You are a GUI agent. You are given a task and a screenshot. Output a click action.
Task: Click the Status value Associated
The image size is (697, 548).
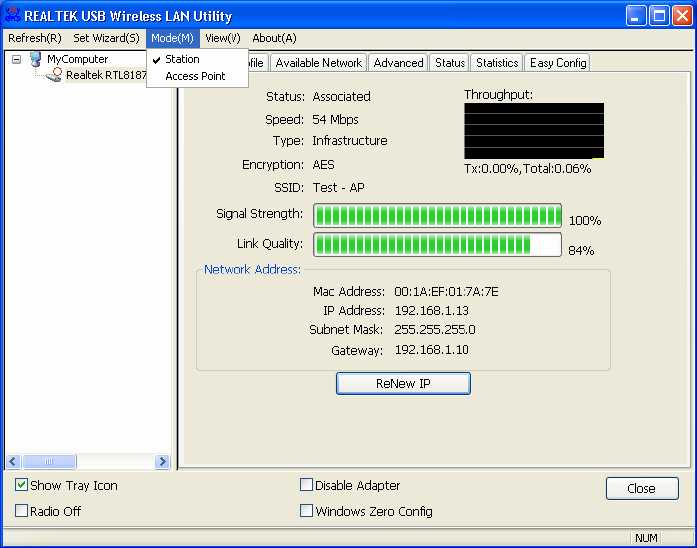[x=341, y=96]
